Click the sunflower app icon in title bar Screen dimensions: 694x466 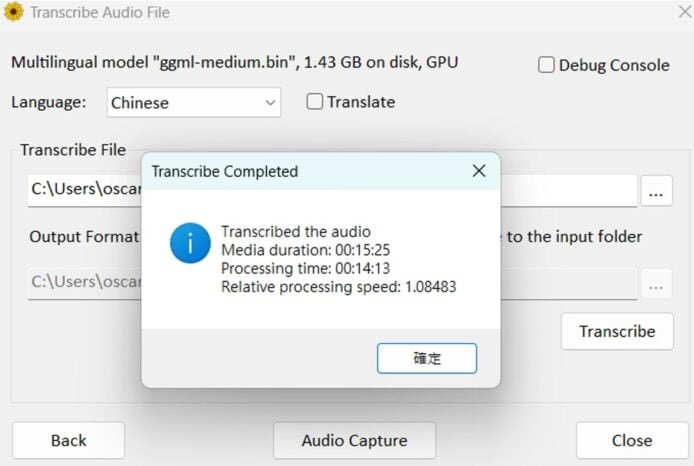click(14, 13)
